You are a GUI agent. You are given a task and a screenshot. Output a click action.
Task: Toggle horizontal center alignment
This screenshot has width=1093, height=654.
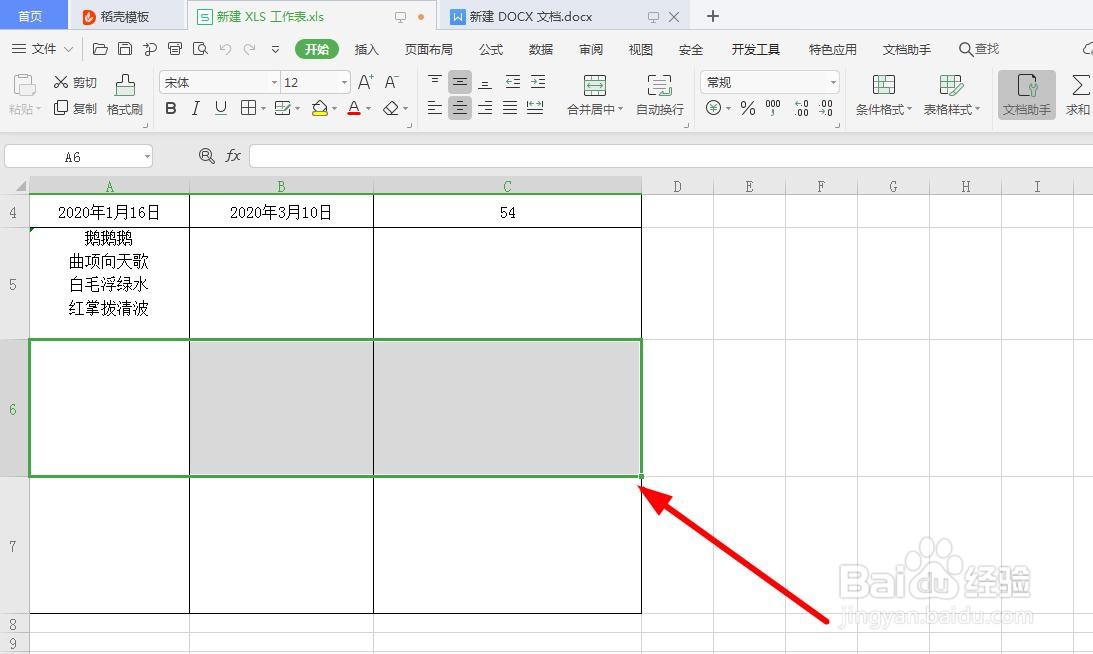click(x=460, y=108)
